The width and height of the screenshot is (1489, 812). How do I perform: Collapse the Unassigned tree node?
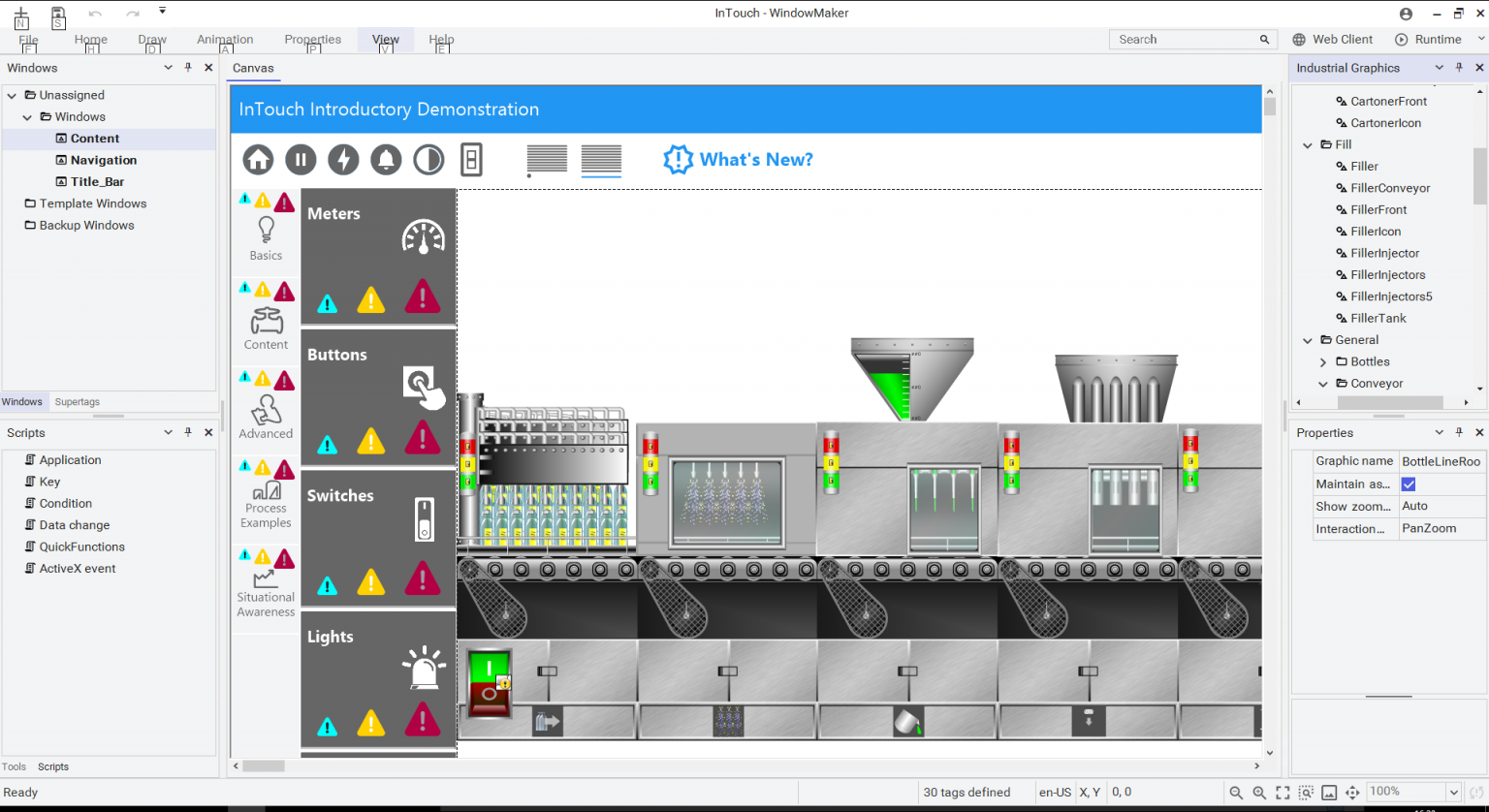[12, 95]
